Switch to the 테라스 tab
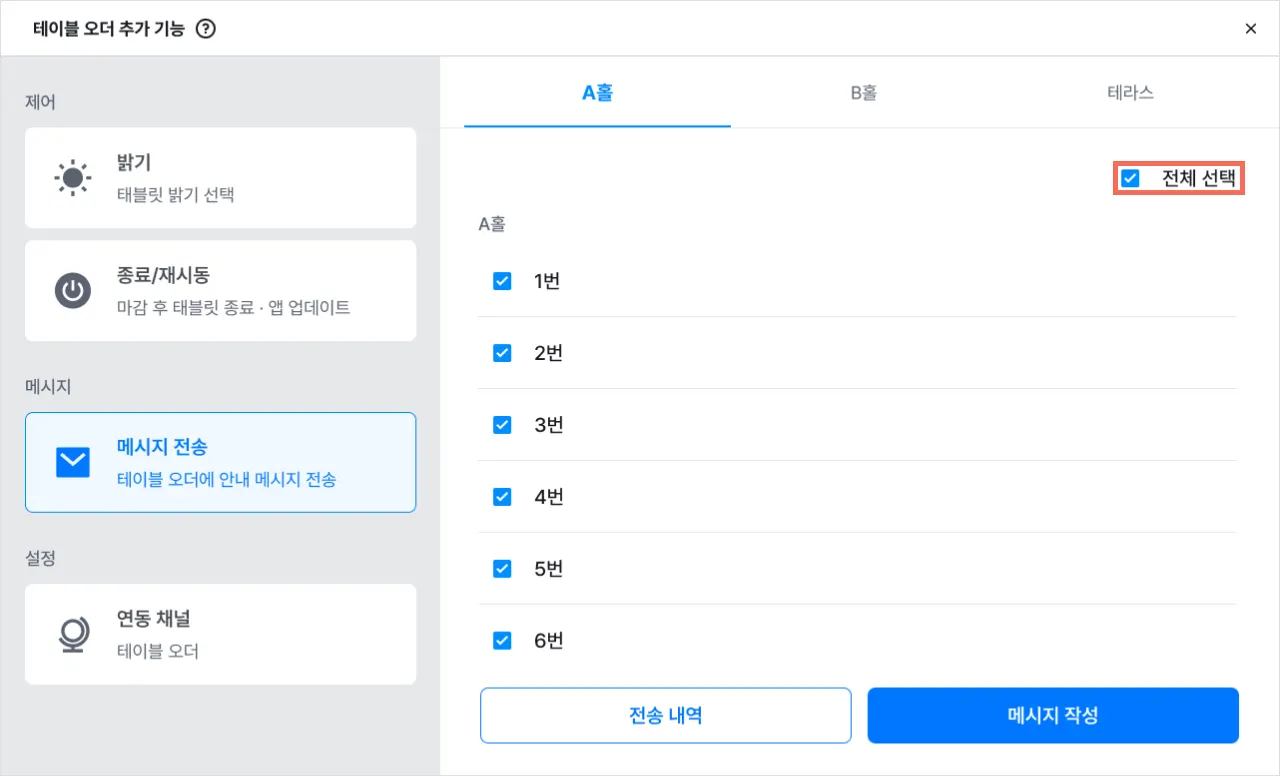1280x776 pixels. pos(1130,93)
